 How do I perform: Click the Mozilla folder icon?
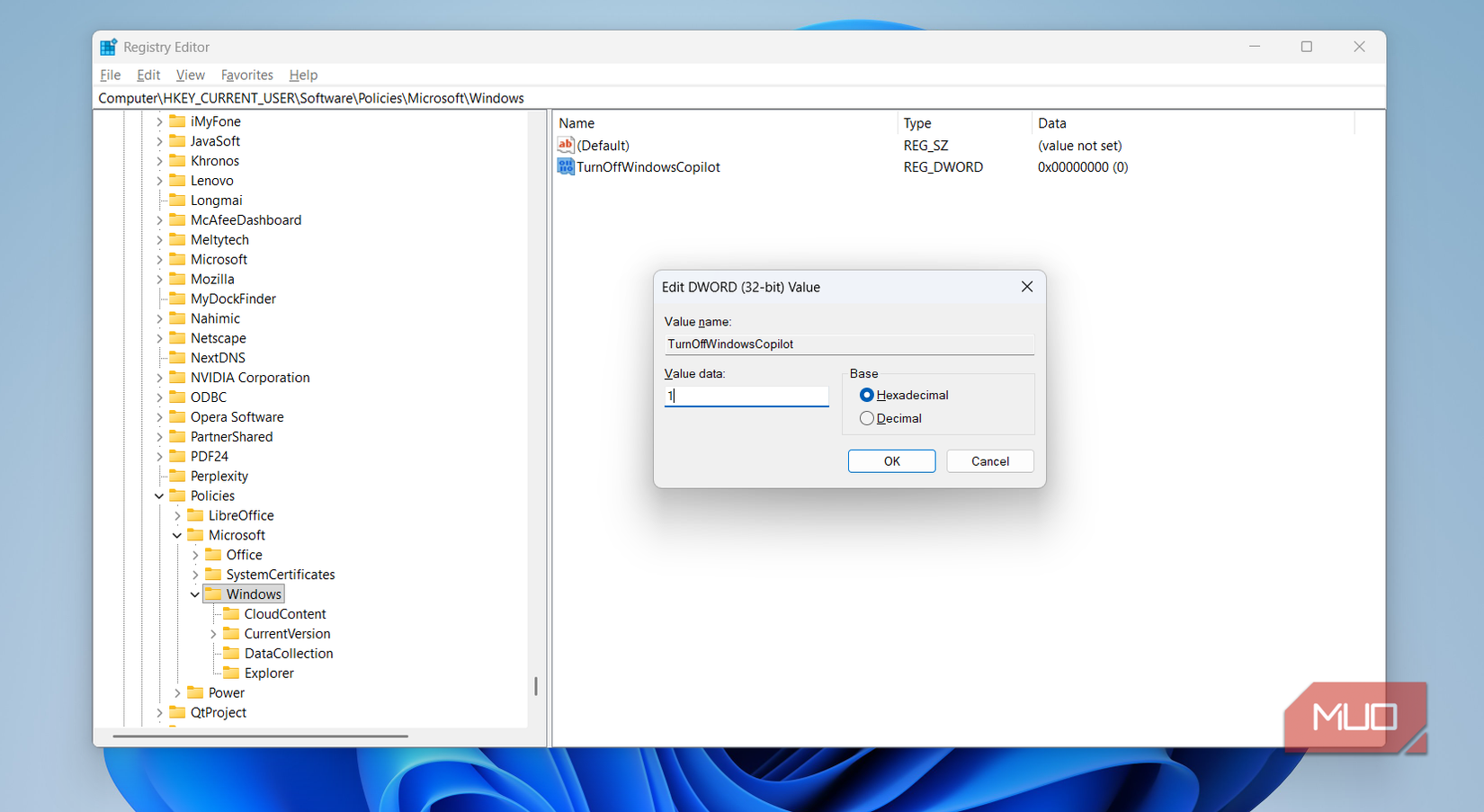click(x=177, y=280)
